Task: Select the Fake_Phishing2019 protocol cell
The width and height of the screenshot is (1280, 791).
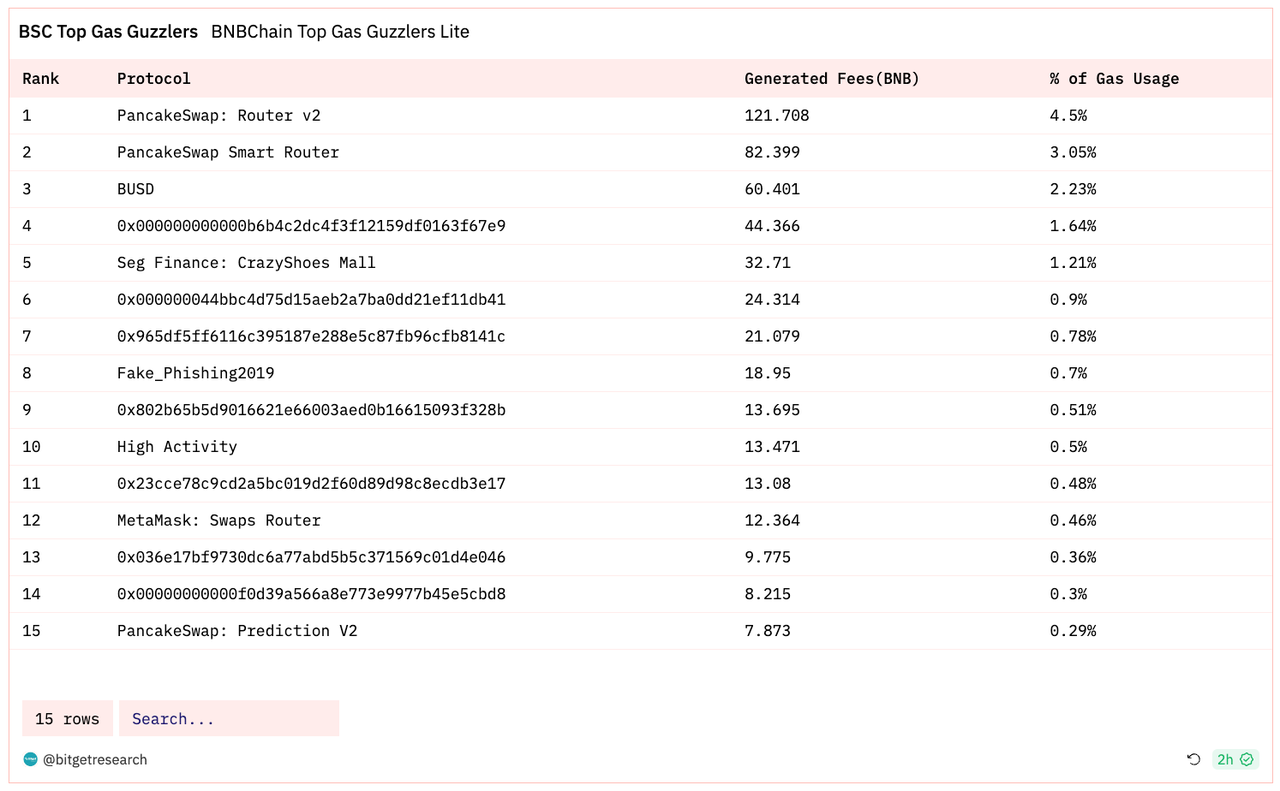Action: pyautogui.click(x=196, y=373)
